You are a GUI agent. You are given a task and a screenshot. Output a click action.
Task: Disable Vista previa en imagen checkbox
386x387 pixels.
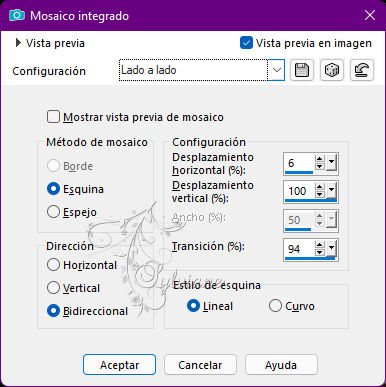coord(246,43)
